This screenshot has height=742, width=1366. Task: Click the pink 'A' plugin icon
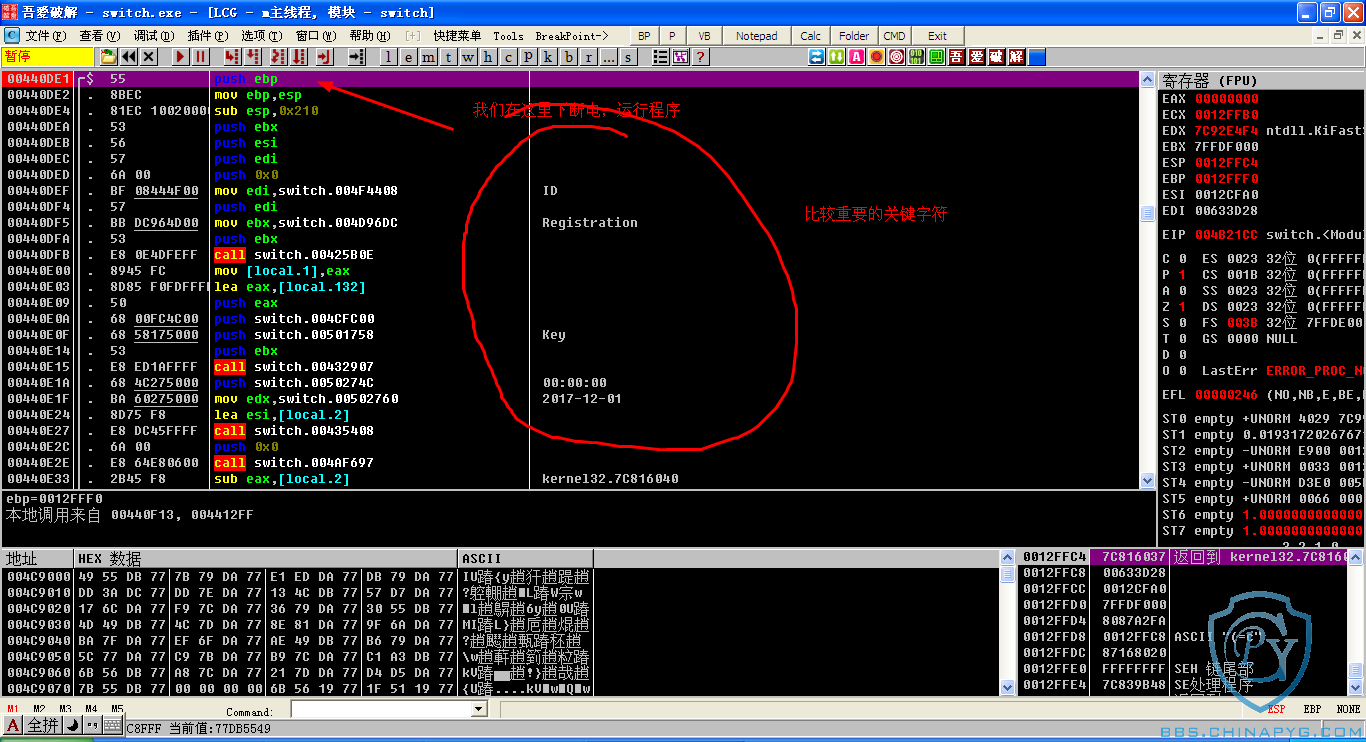tap(856, 57)
